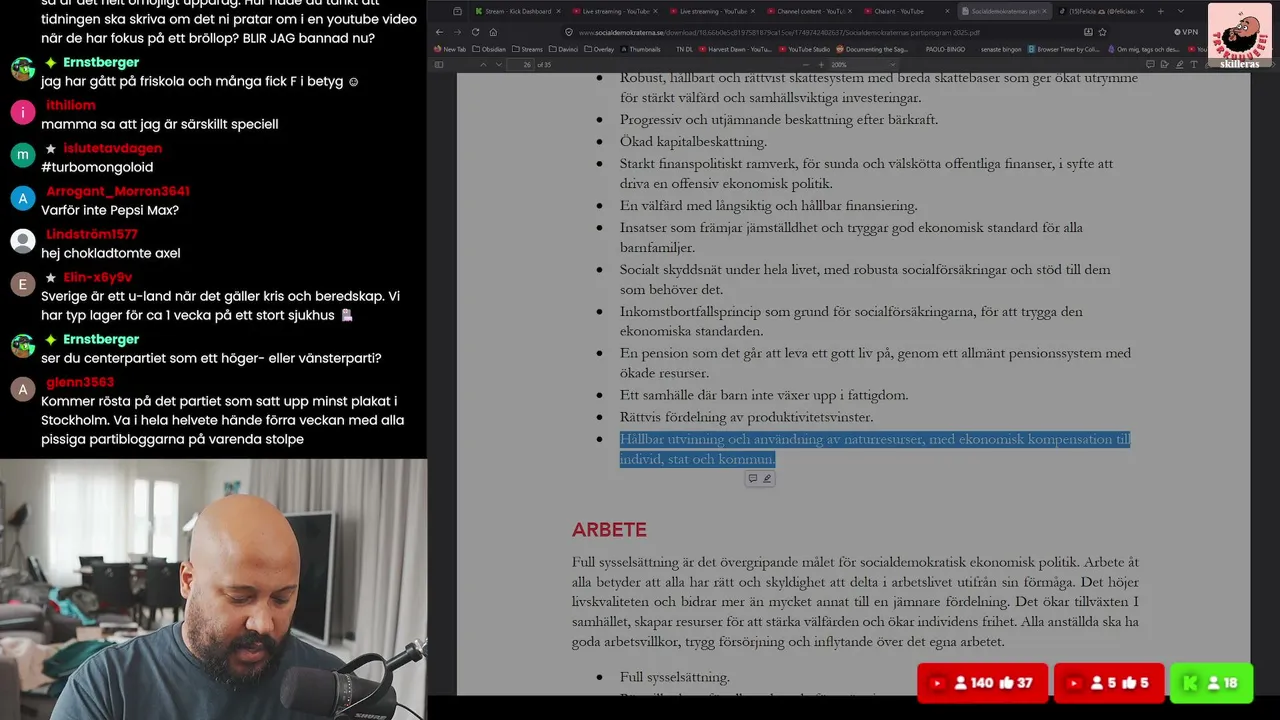Click the "Varför inte Pepsi Max?" chat message
Screen dimensions: 1280x720
coord(110,211)
